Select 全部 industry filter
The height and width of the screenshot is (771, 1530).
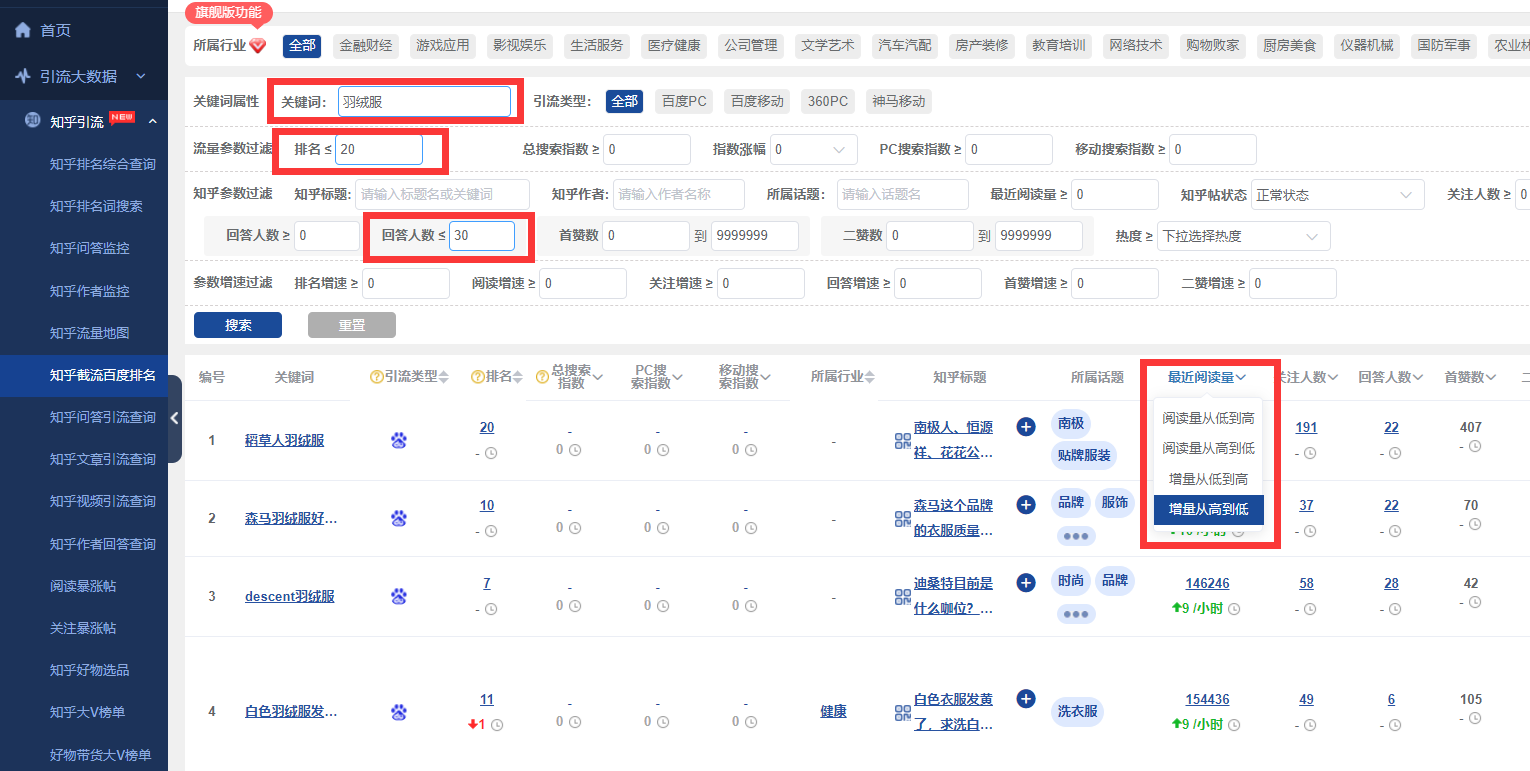(302, 45)
